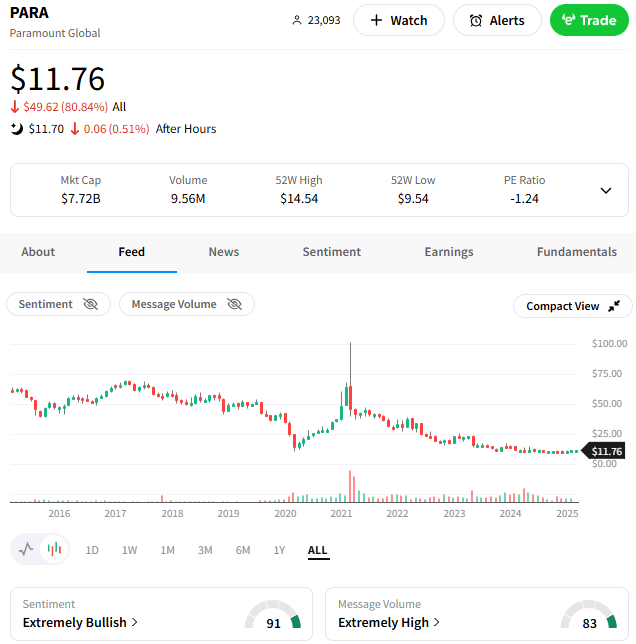Toggle Sentiment chart overlay visibility

[x=58, y=304]
